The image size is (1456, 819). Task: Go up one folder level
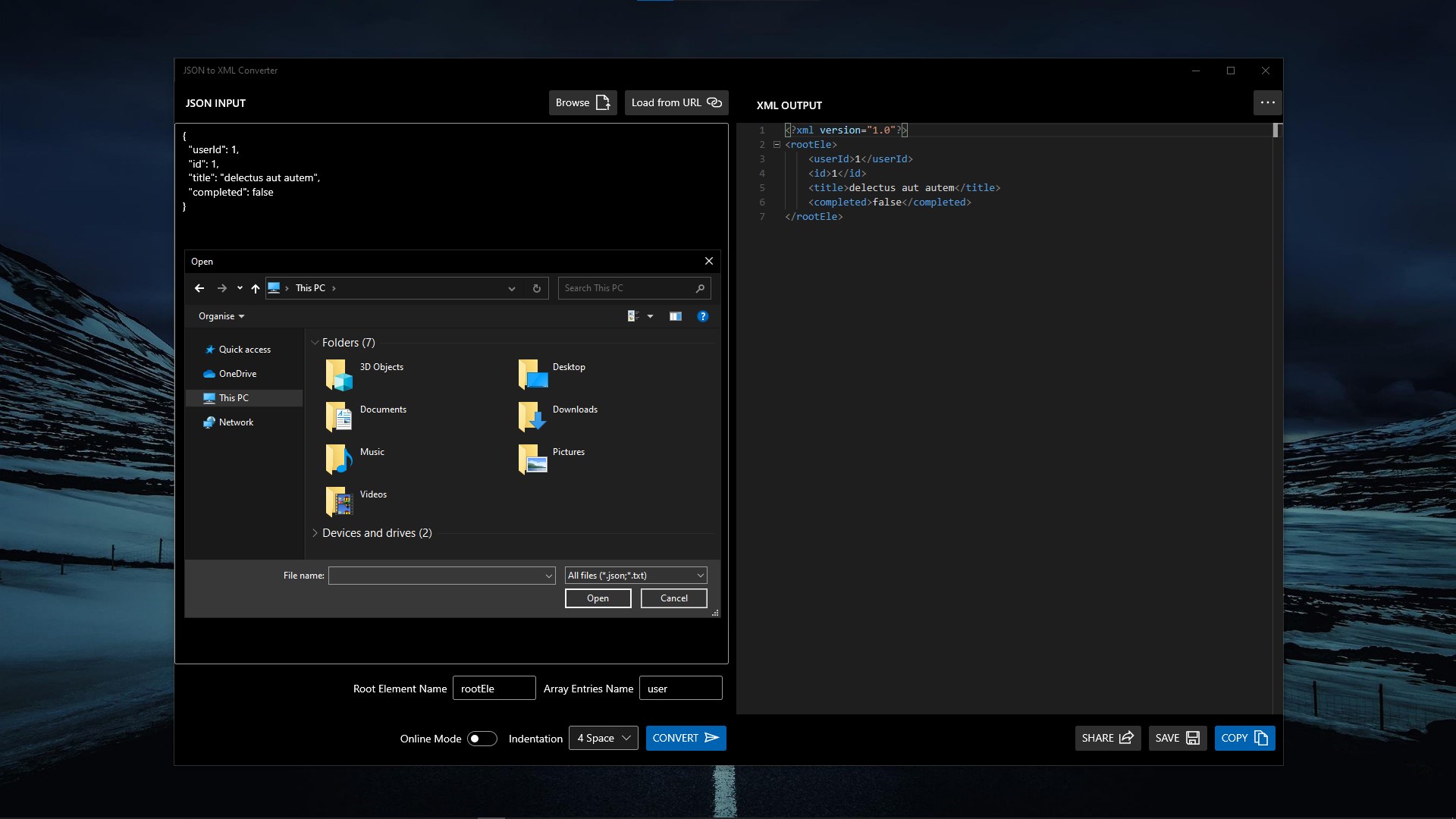[256, 288]
